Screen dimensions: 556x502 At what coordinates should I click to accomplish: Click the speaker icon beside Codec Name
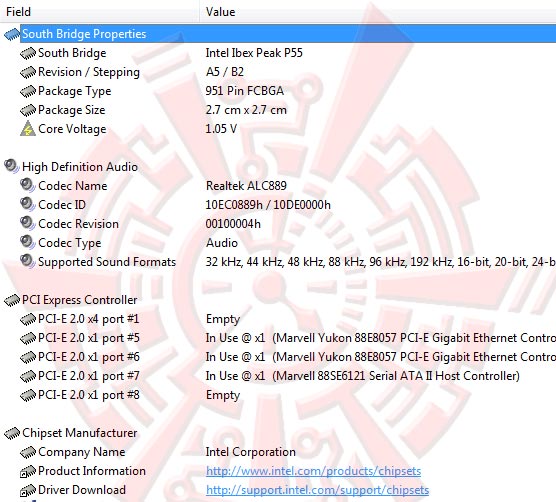pos(28,185)
